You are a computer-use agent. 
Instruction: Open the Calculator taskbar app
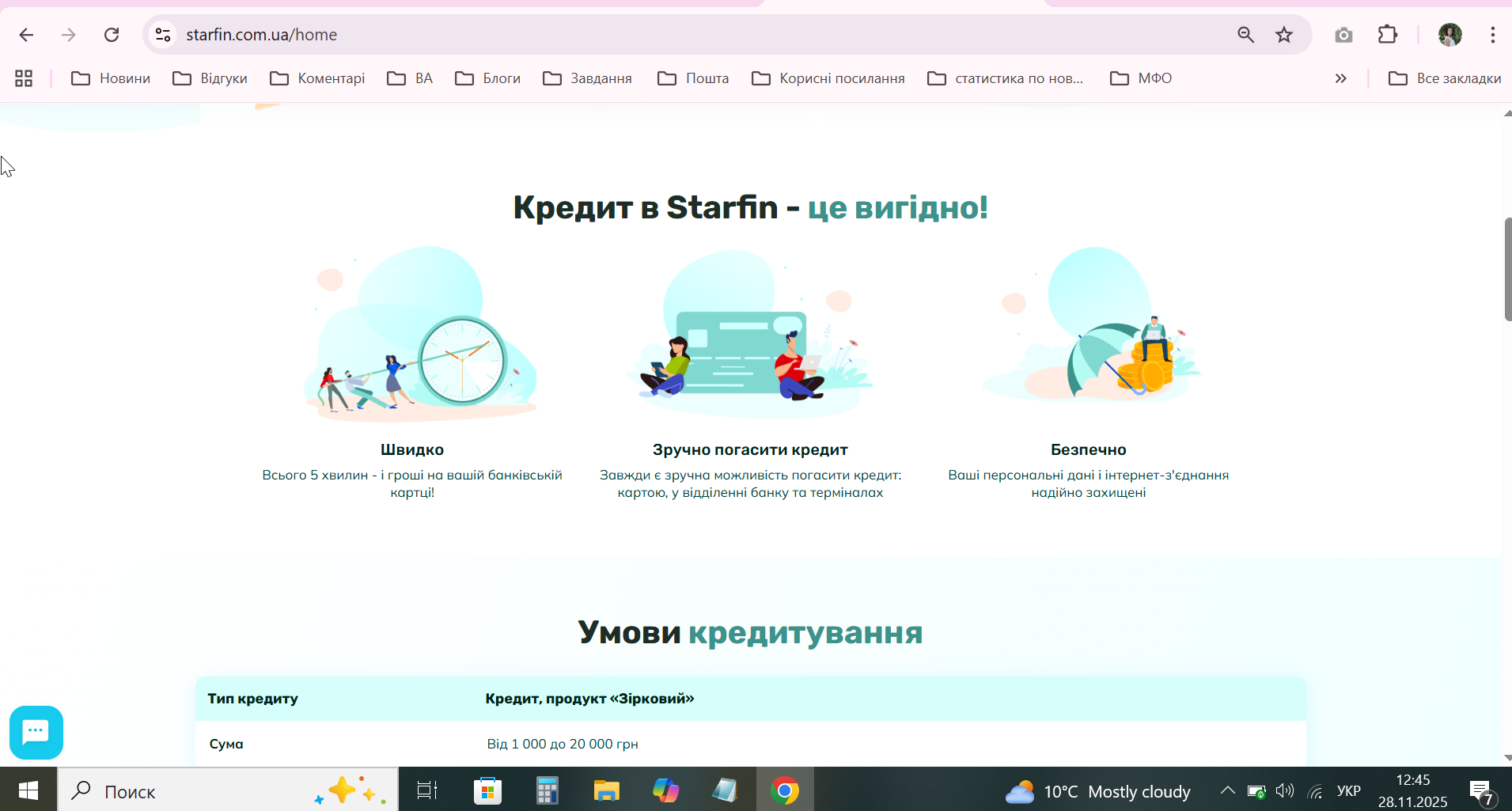click(547, 790)
